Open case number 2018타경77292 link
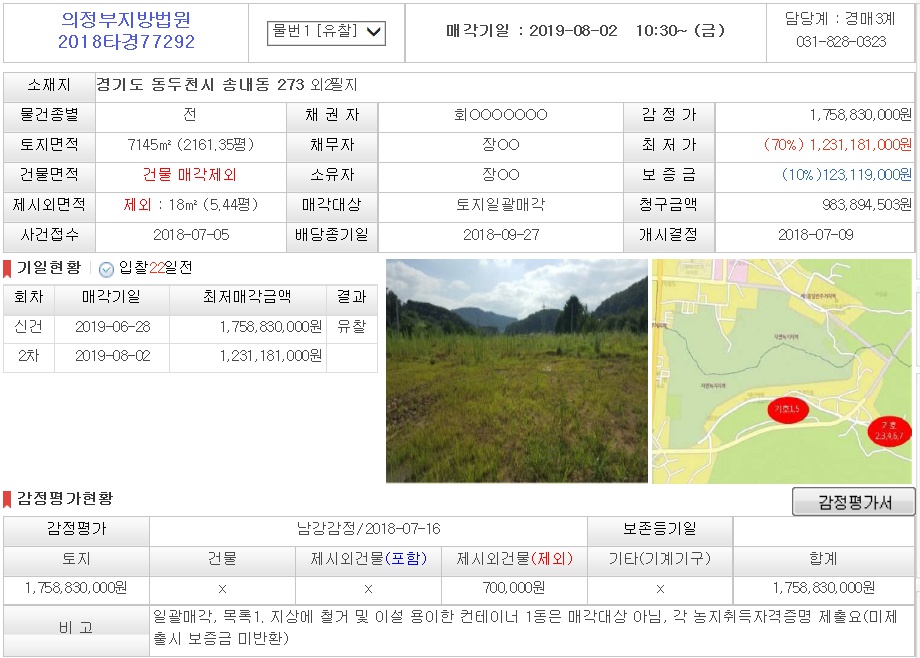 pyautogui.click(x=126, y=42)
